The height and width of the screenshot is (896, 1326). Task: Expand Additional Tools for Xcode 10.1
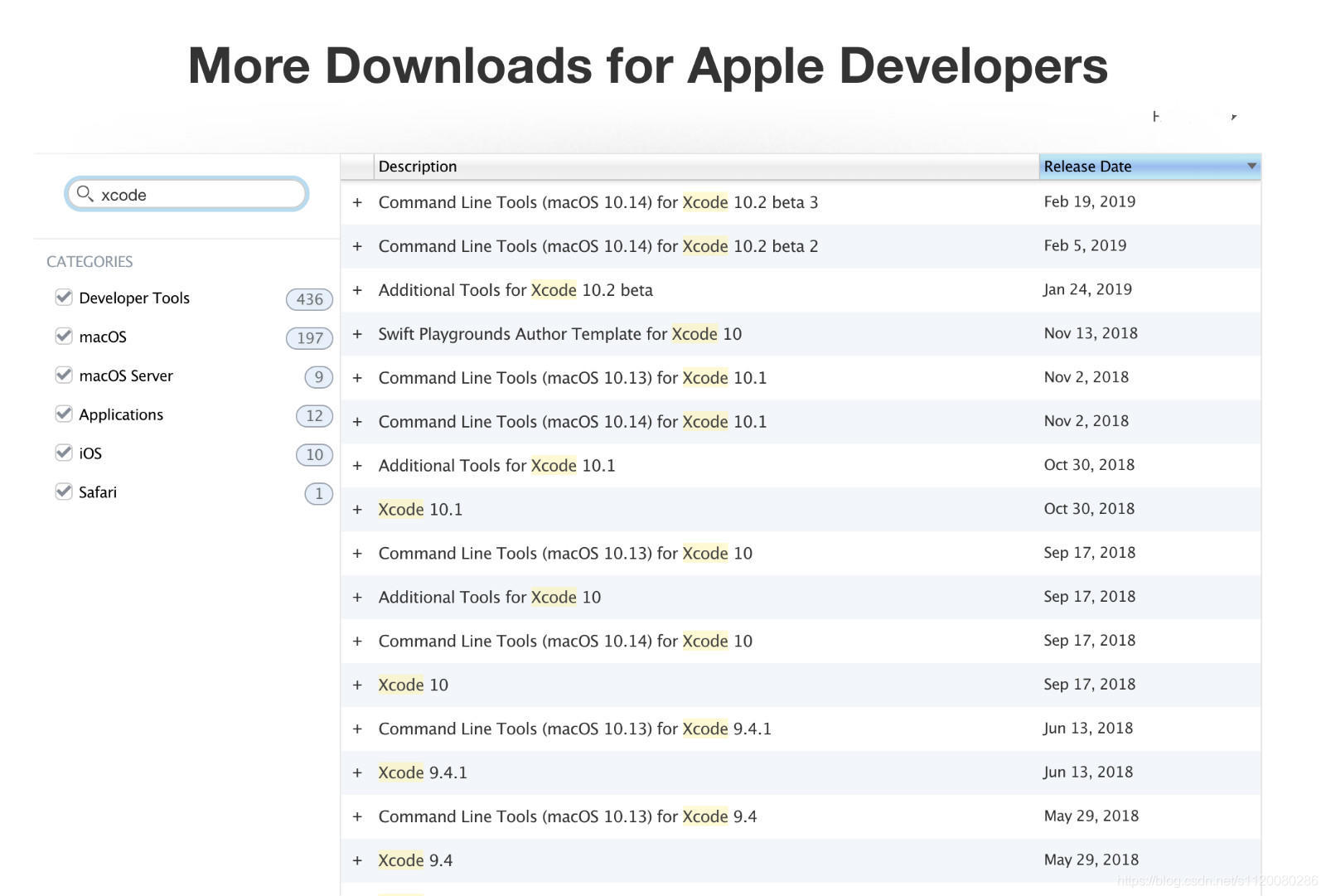pos(357,466)
